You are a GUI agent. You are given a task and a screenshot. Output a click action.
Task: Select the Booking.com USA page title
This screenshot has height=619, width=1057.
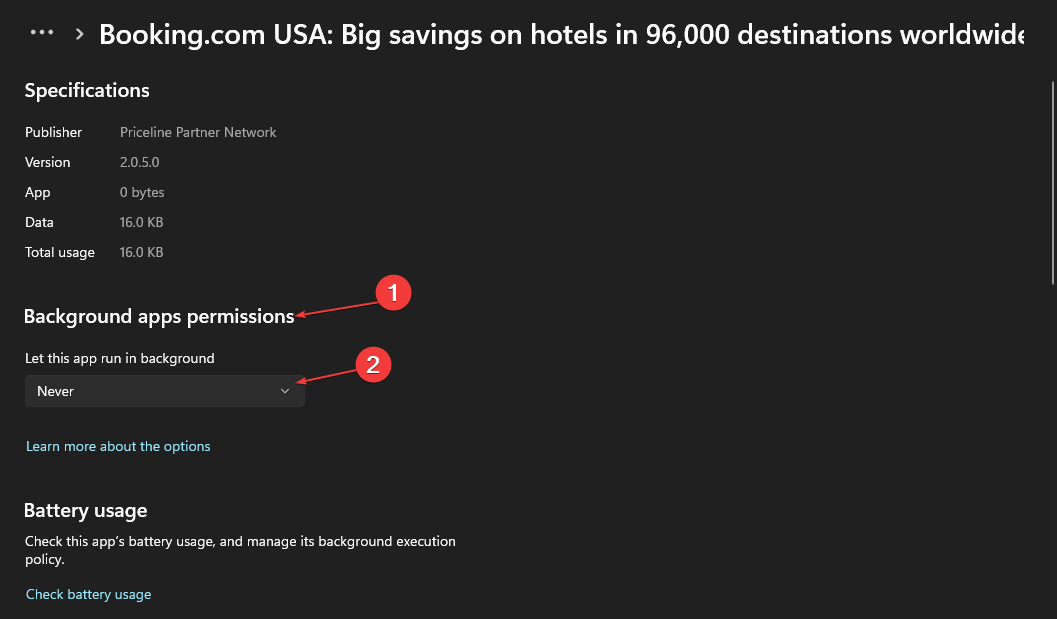[x=561, y=34]
